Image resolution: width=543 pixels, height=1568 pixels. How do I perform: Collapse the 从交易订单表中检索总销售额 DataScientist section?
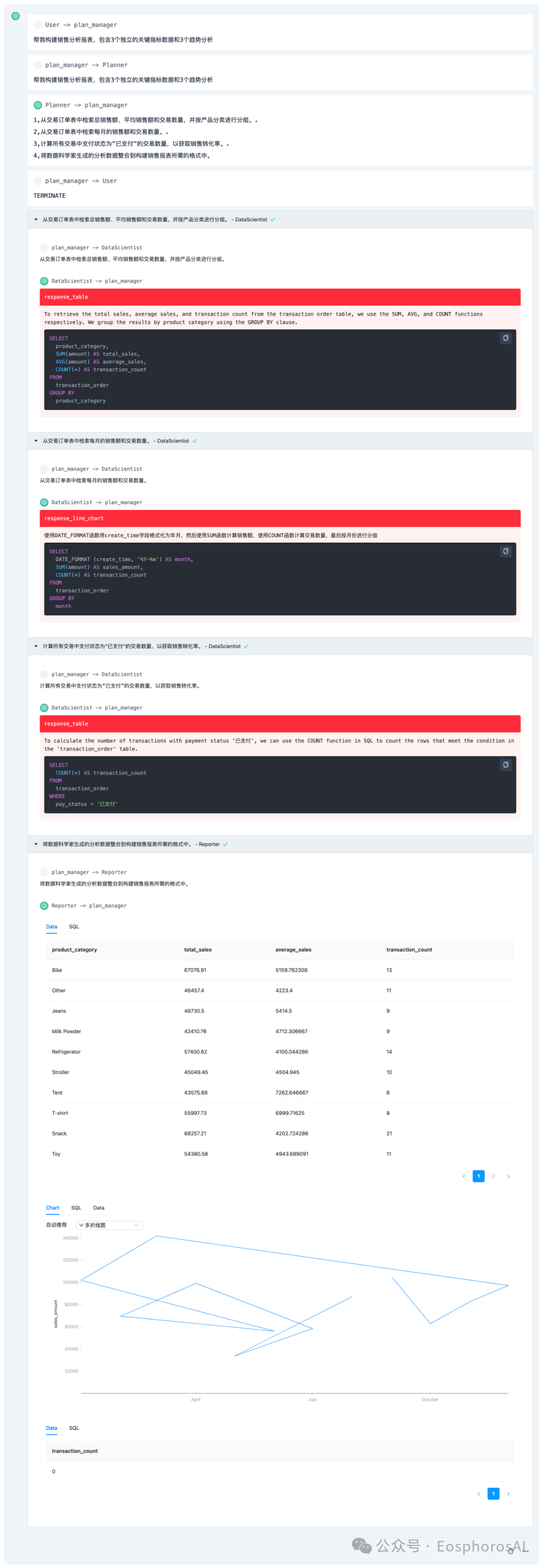(x=36, y=220)
